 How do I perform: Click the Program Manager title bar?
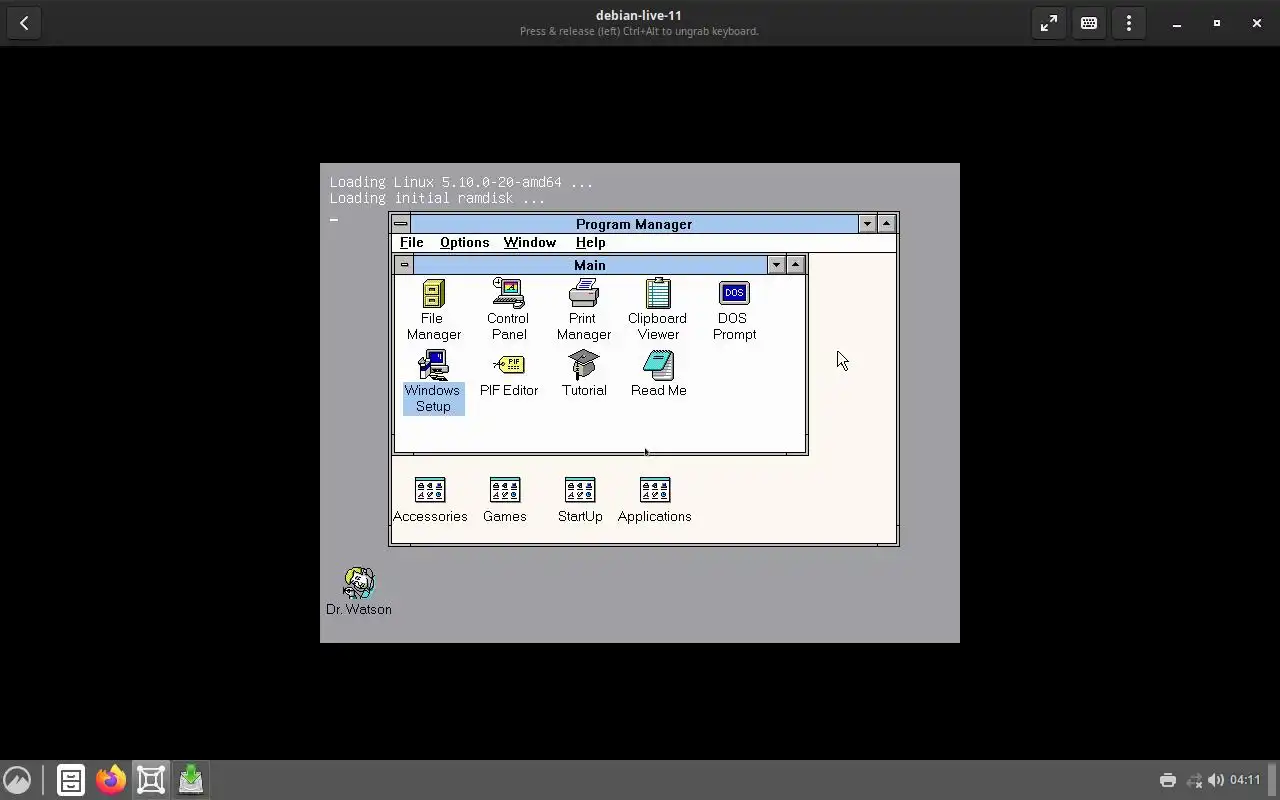634,224
